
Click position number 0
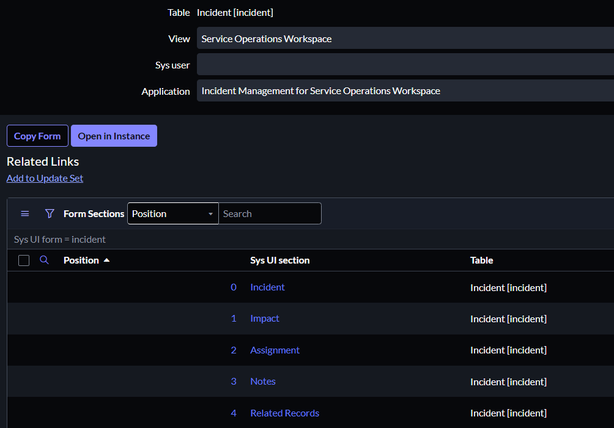[234, 287]
